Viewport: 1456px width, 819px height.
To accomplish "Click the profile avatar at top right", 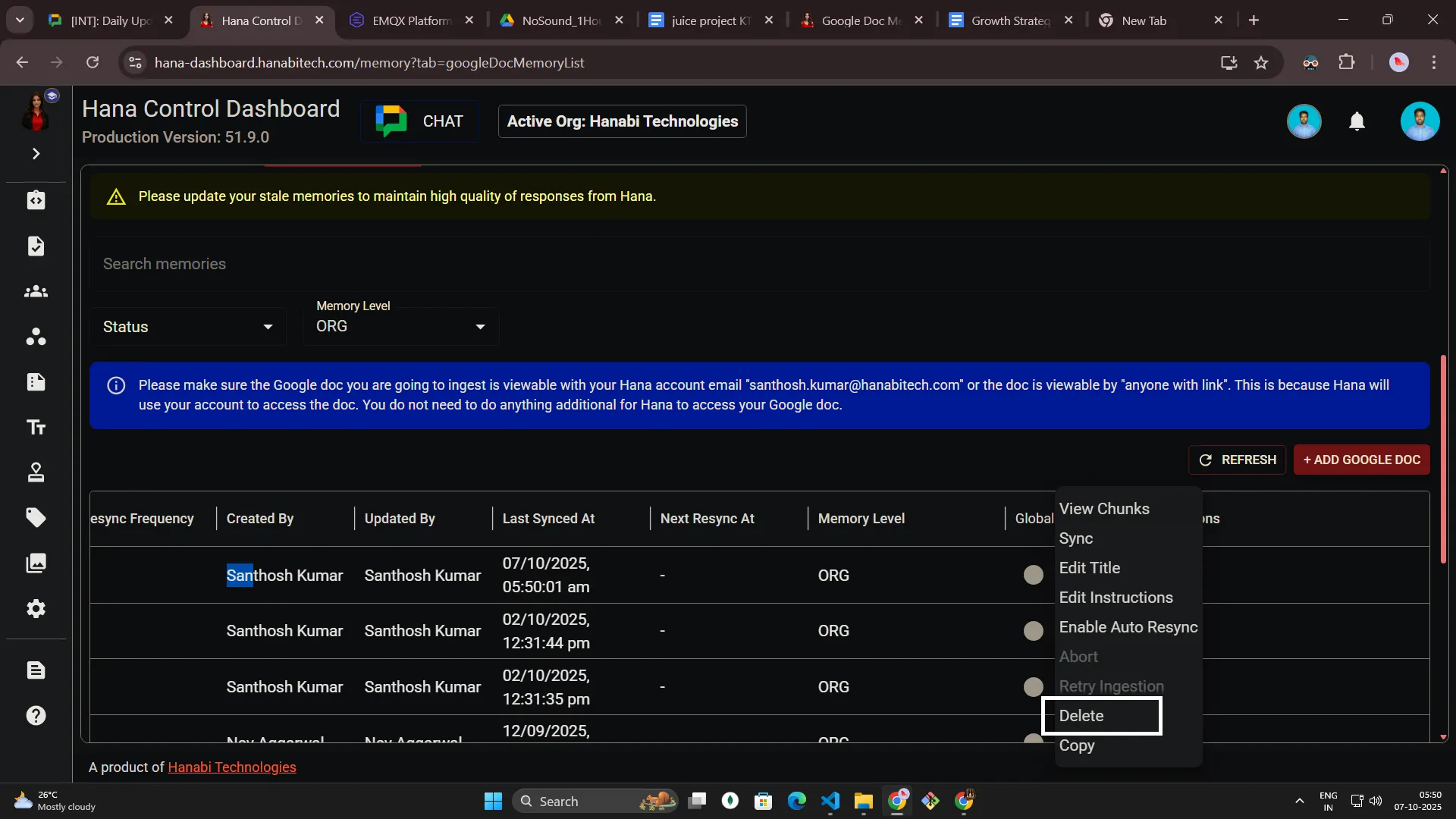I will [x=1420, y=121].
